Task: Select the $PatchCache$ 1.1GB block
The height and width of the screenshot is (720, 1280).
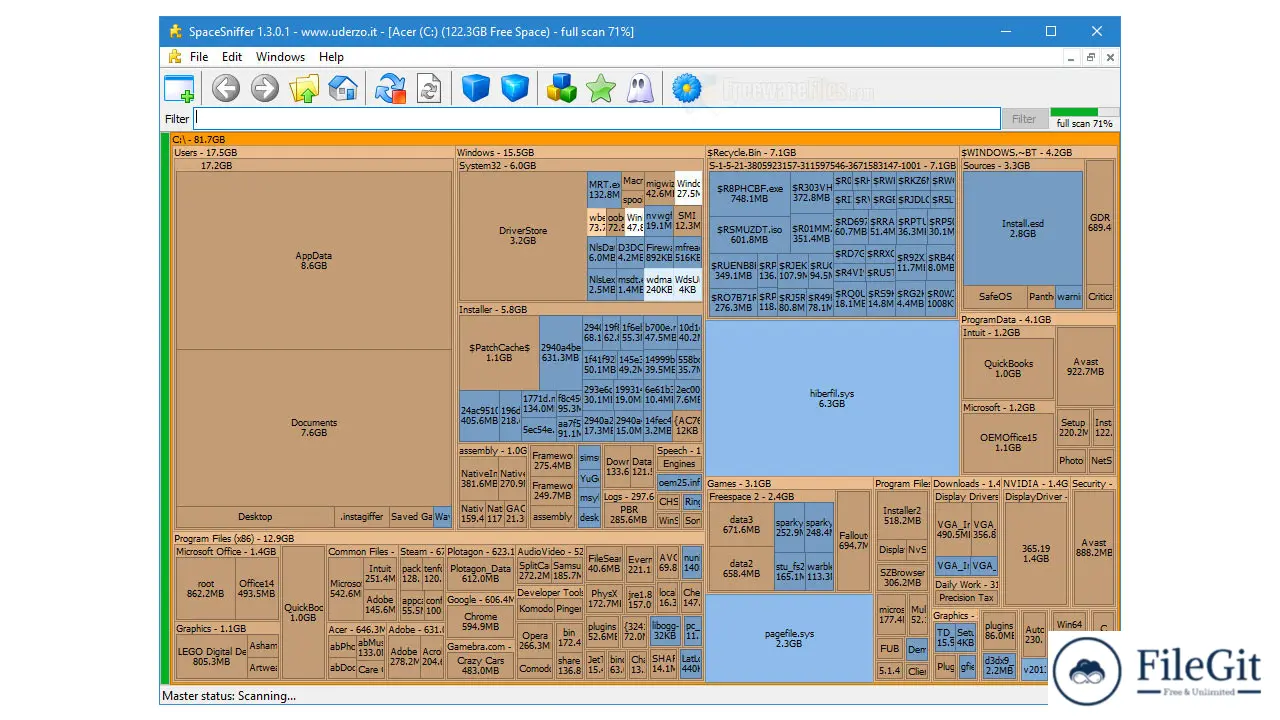Action: (x=499, y=352)
